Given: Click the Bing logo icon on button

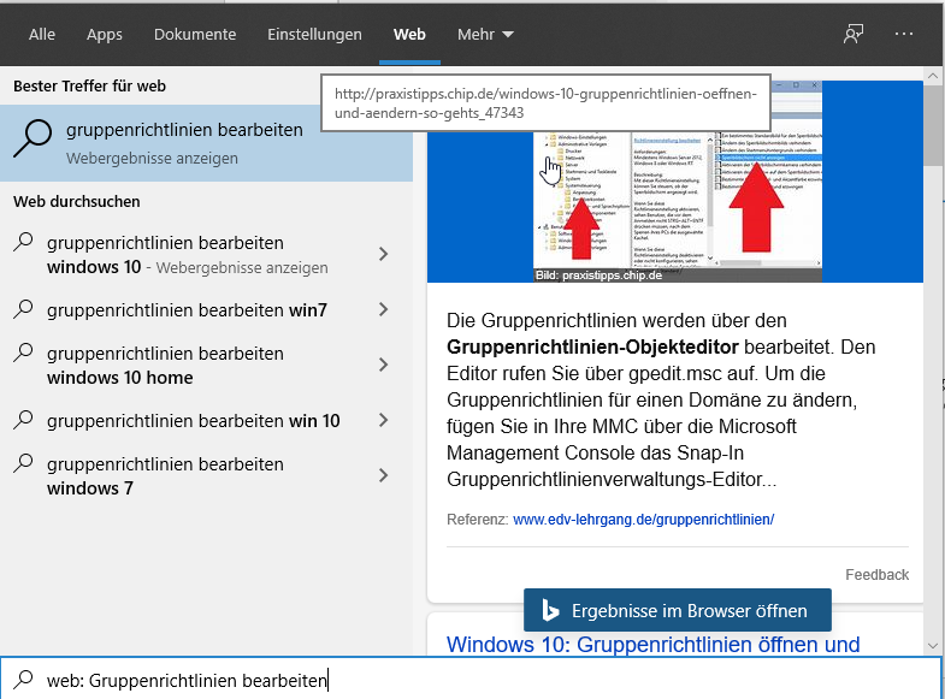Looking at the screenshot, I should pyautogui.click(x=550, y=610).
